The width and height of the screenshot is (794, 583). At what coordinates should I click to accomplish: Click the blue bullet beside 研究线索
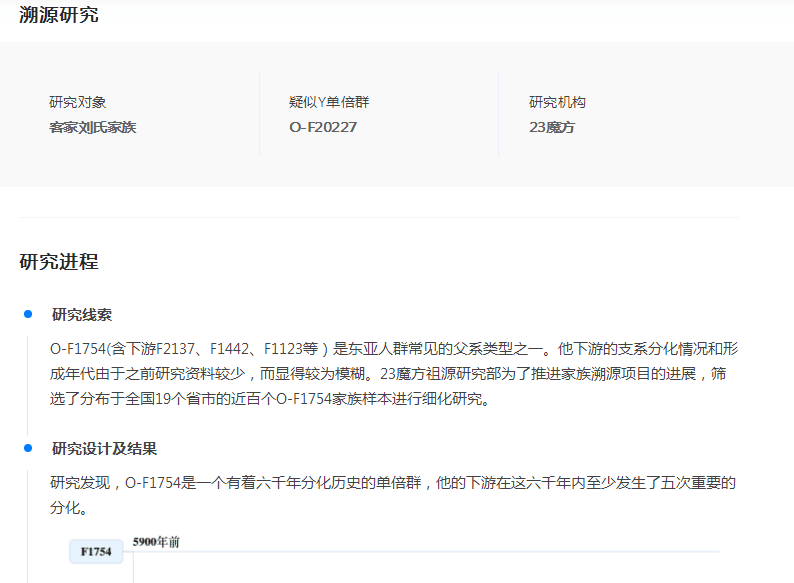(28, 314)
